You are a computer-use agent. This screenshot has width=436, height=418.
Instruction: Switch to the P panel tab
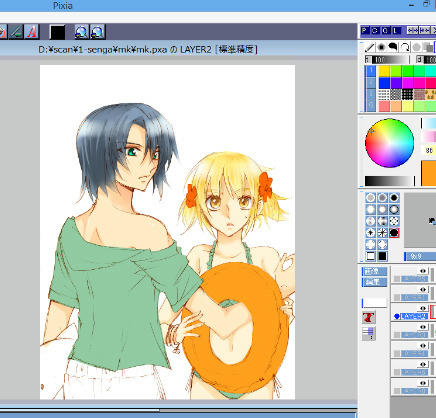(364, 31)
